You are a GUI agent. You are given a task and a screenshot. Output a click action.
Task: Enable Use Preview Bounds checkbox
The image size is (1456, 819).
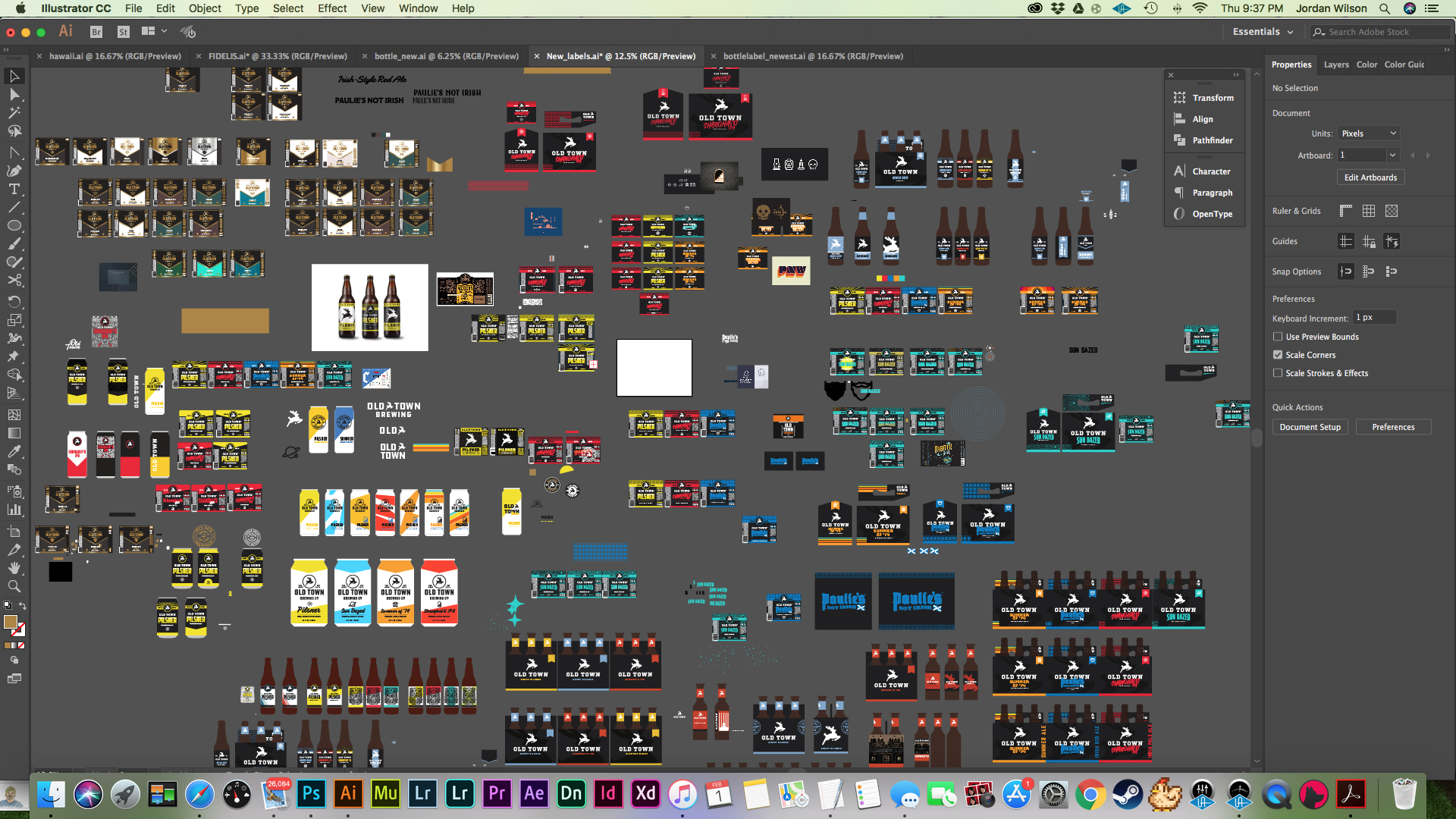pos(1278,337)
